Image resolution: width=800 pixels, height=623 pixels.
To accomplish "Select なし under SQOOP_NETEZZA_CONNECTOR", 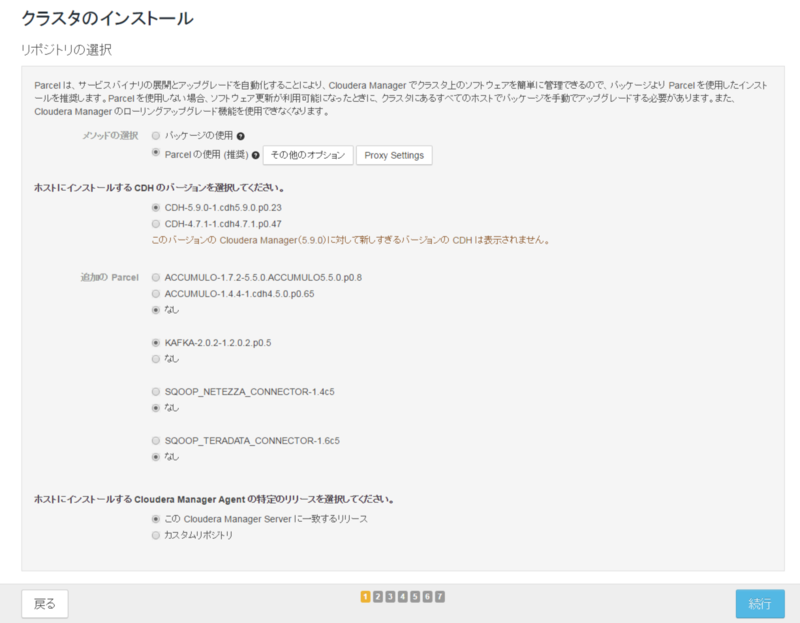I will [x=156, y=408].
